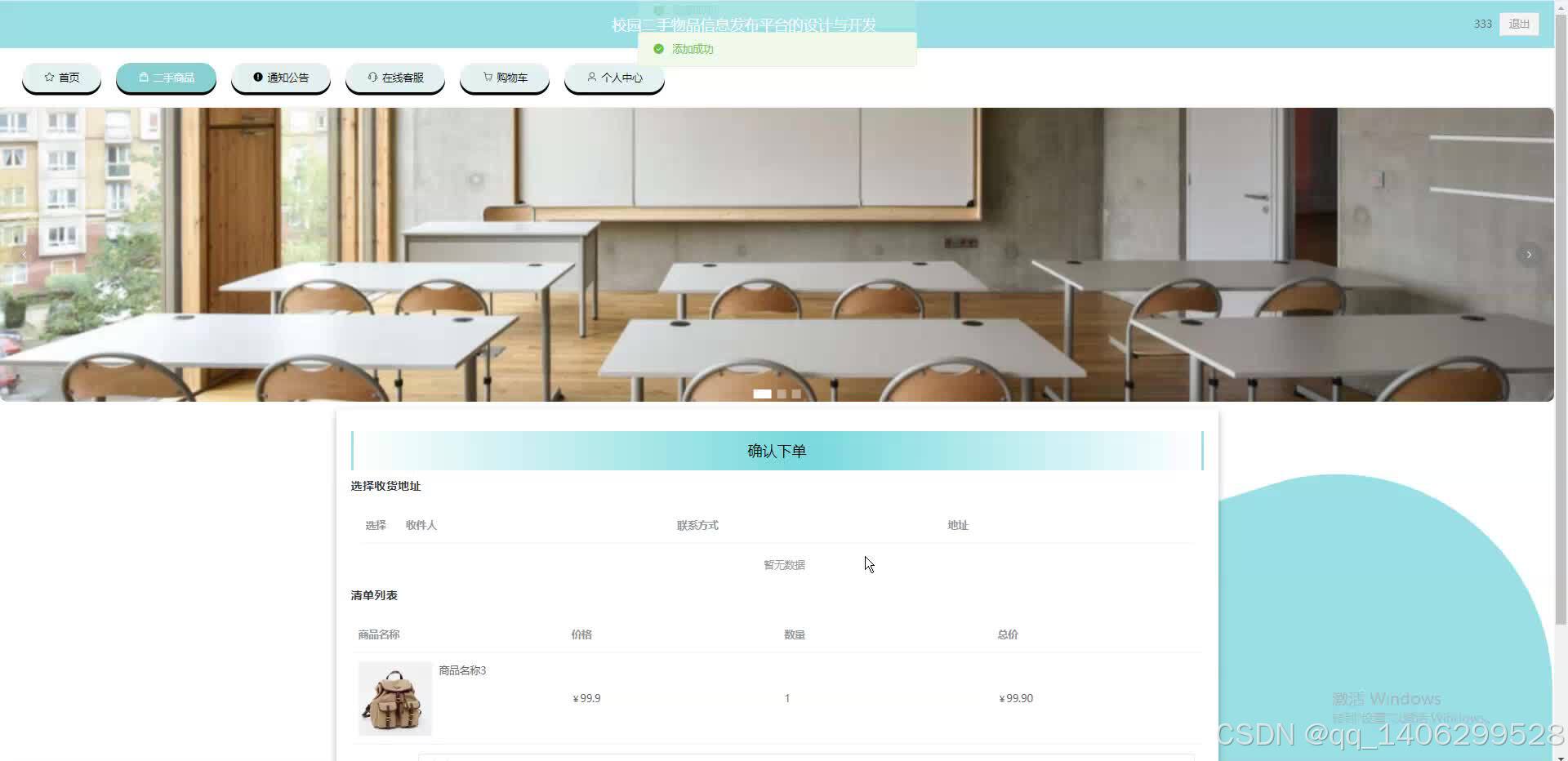Go back with the carousel left arrow

[x=24, y=255]
